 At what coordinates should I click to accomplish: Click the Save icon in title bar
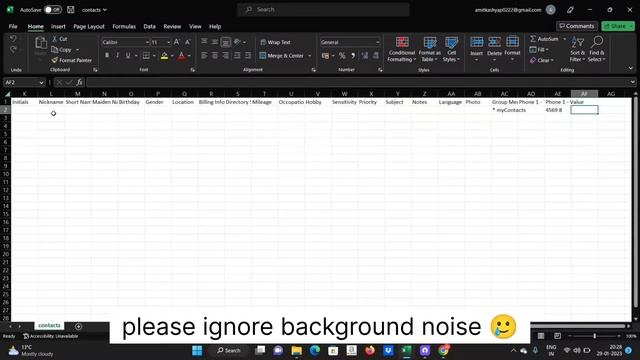pos(71,10)
